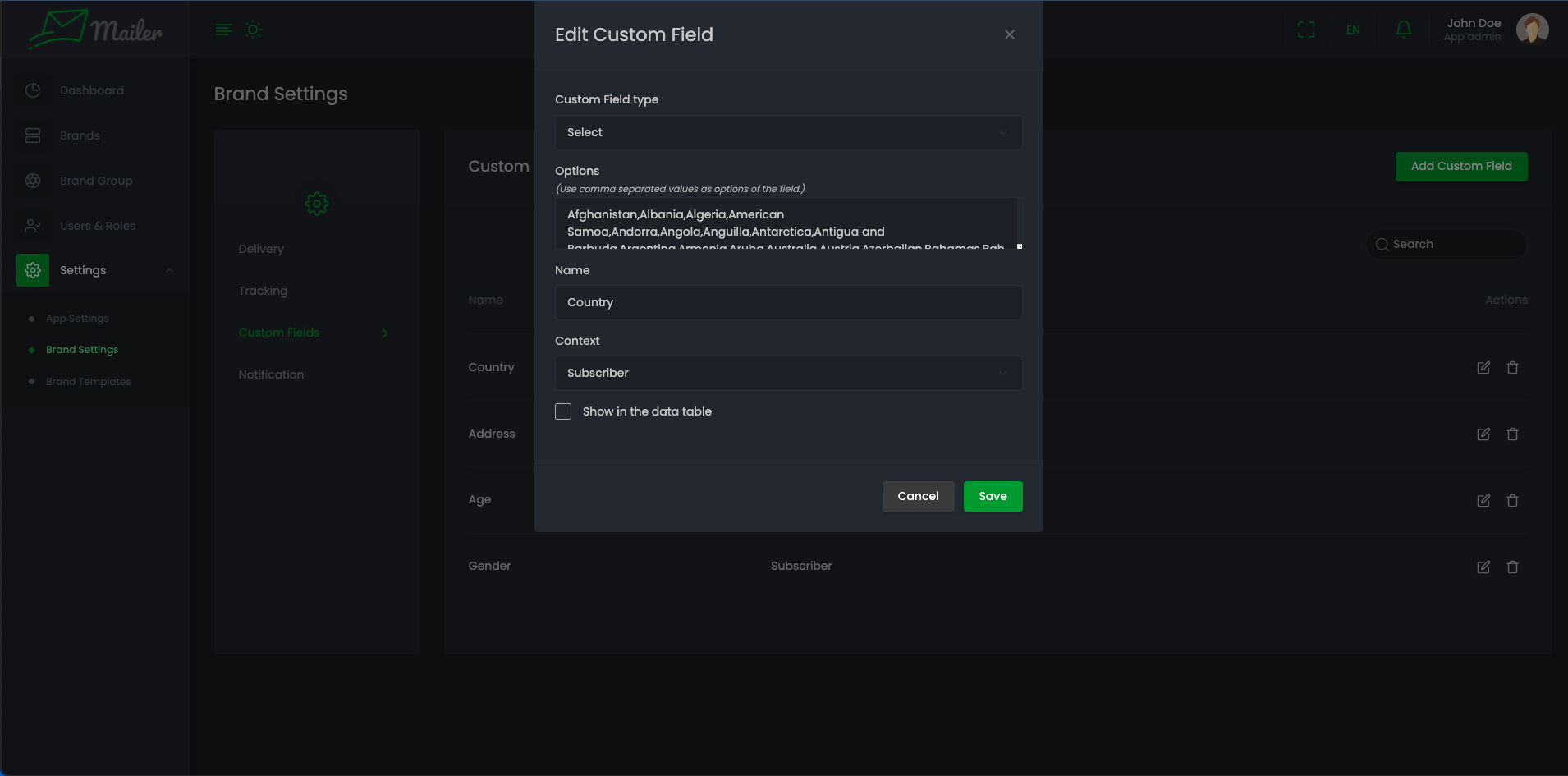Open the notifications bell icon

click(1403, 30)
